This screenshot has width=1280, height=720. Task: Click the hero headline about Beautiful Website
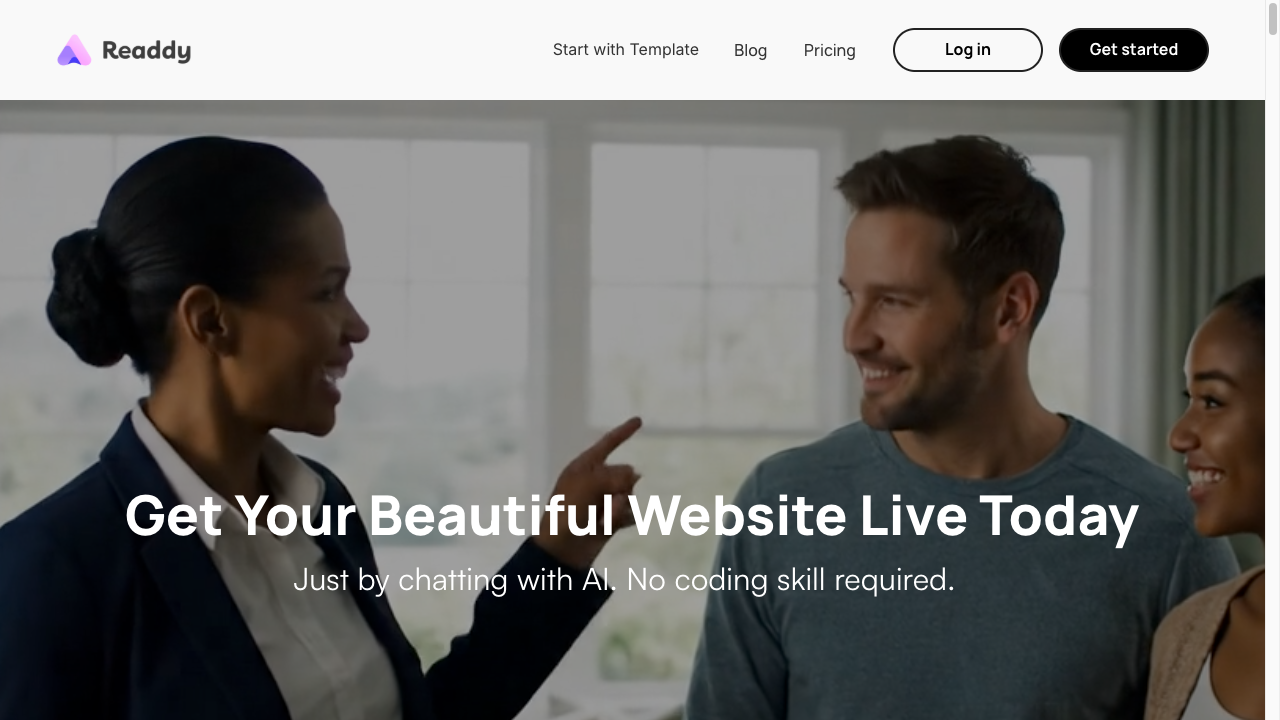point(632,515)
